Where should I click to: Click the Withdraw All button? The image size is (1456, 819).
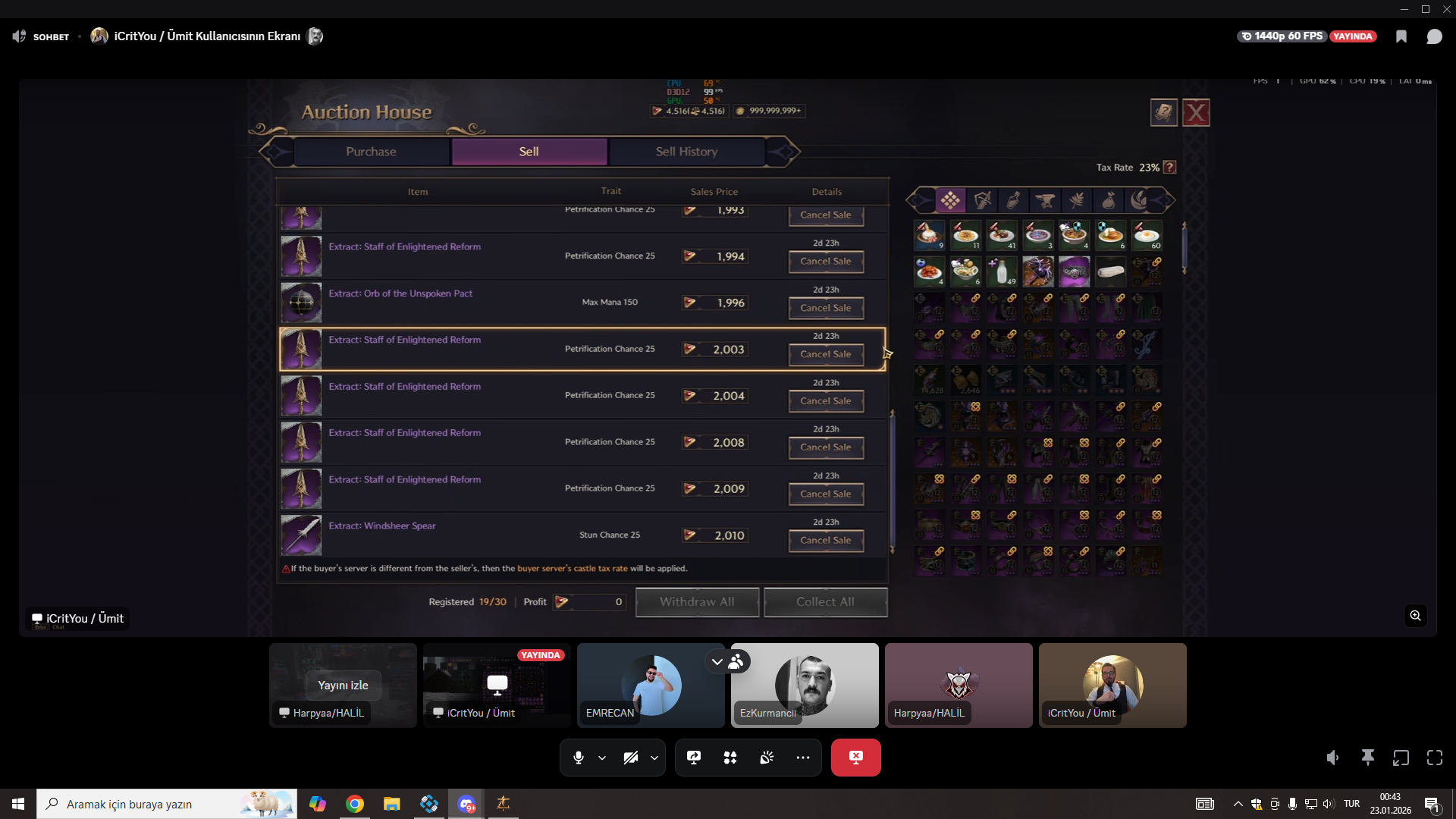(697, 602)
